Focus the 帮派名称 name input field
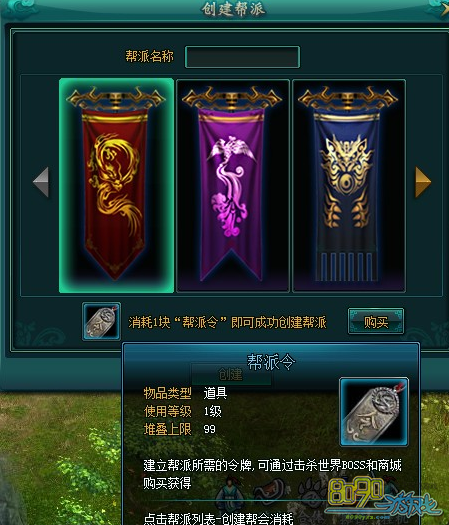The image size is (449, 525). tap(242, 57)
